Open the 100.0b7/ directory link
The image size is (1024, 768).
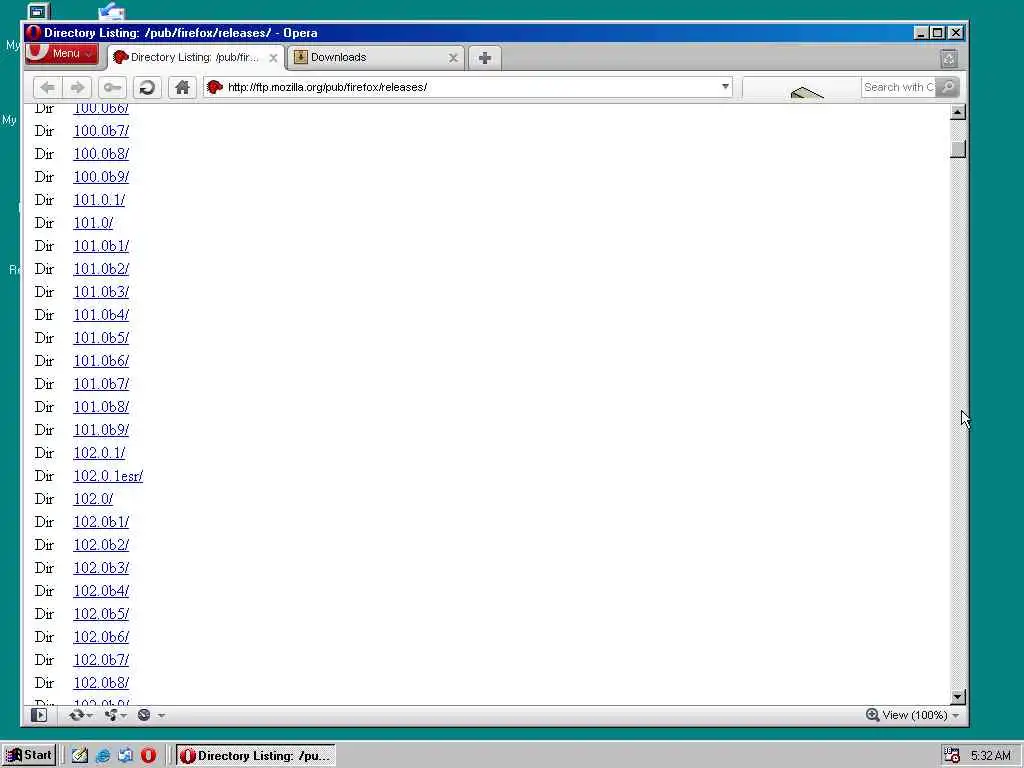pos(101,131)
